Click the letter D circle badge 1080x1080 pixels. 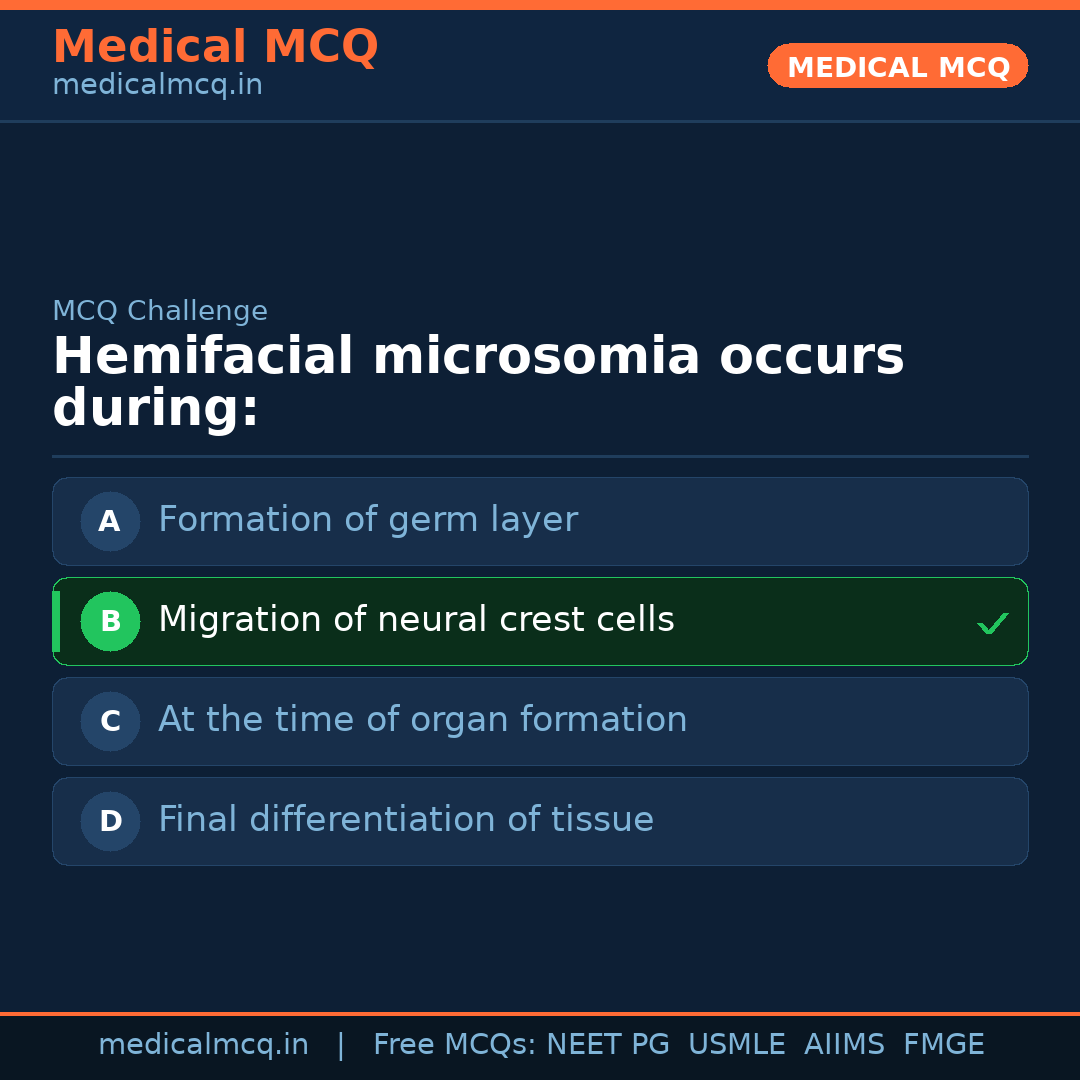pos(110,821)
